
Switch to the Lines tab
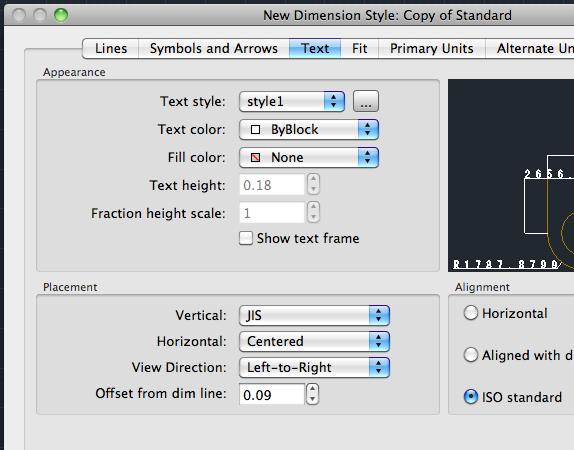tap(111, 48)
